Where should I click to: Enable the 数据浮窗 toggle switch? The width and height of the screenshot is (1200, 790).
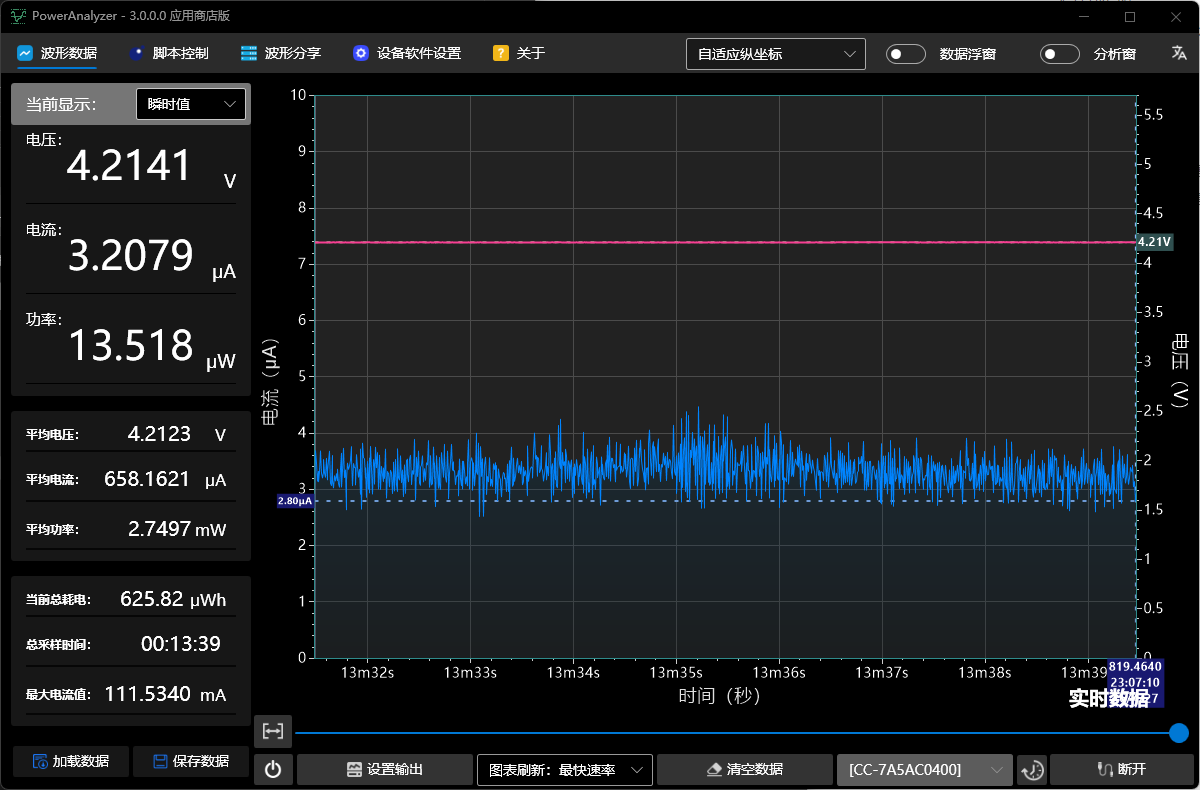[x=906, y=54]
